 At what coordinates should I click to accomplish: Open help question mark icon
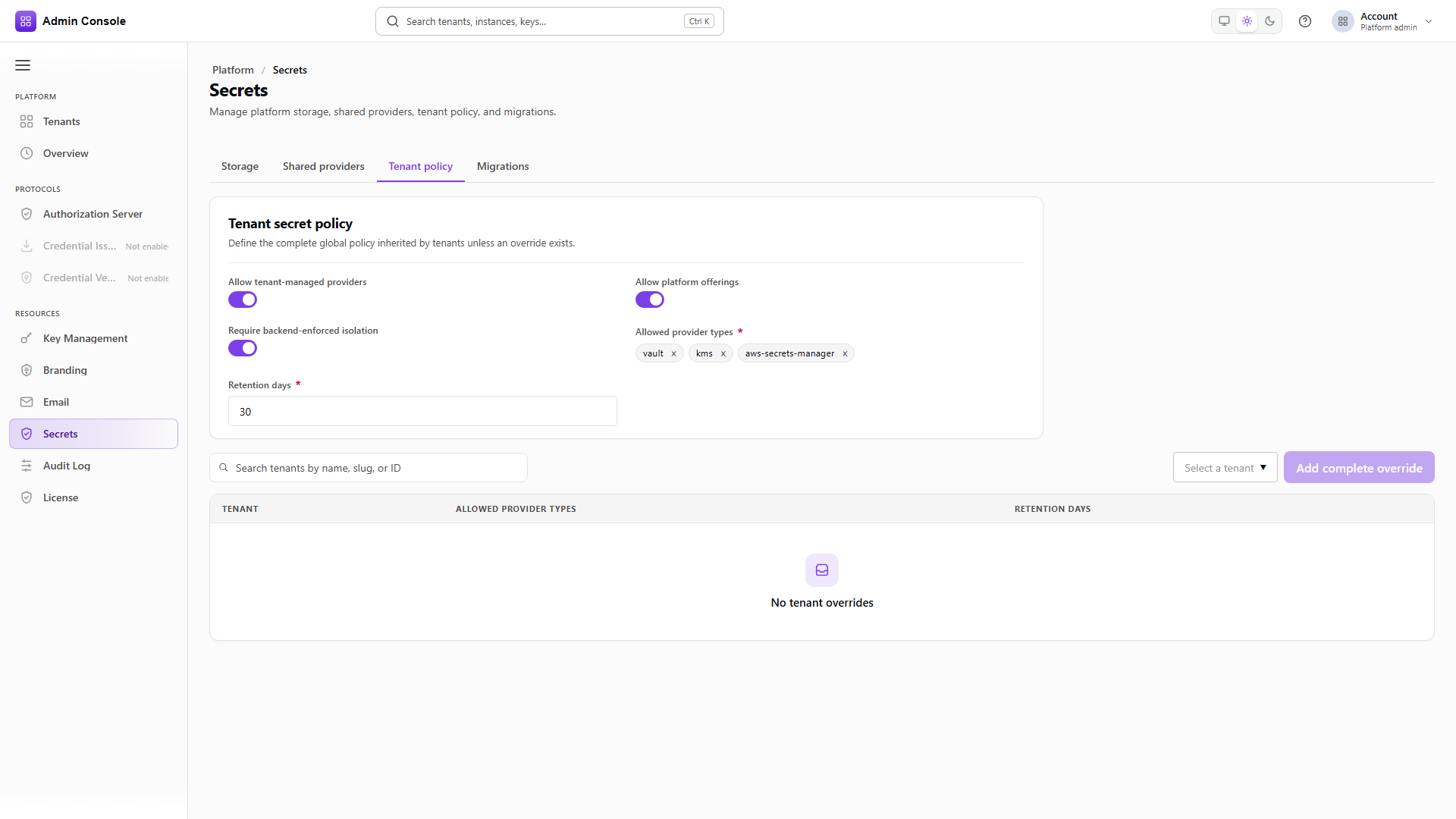1305,21
